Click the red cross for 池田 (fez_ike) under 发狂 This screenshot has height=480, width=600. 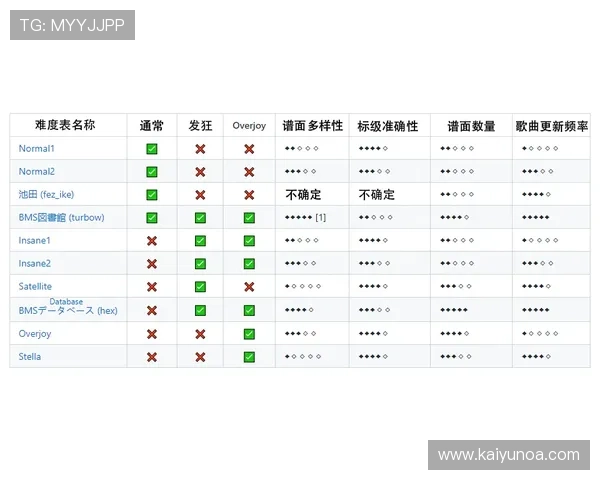tap(200, 195)
